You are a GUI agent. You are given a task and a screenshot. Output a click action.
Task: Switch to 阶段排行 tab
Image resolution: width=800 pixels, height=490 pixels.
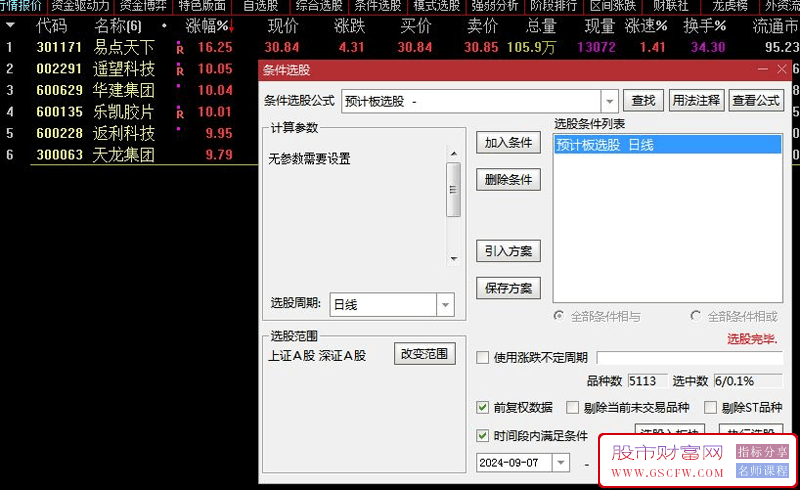coord(554,6)
